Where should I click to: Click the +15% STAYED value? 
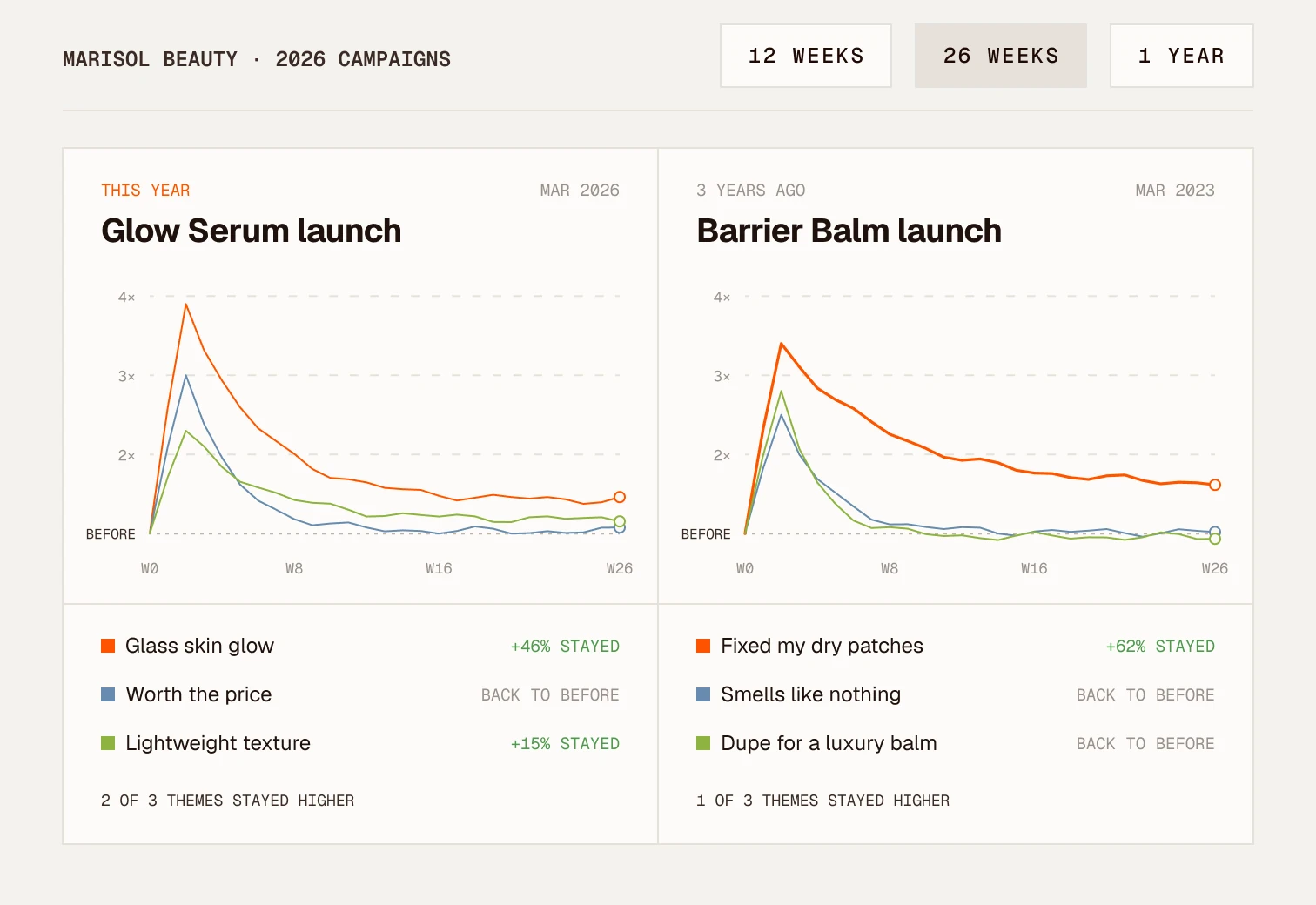pos(565,744)
